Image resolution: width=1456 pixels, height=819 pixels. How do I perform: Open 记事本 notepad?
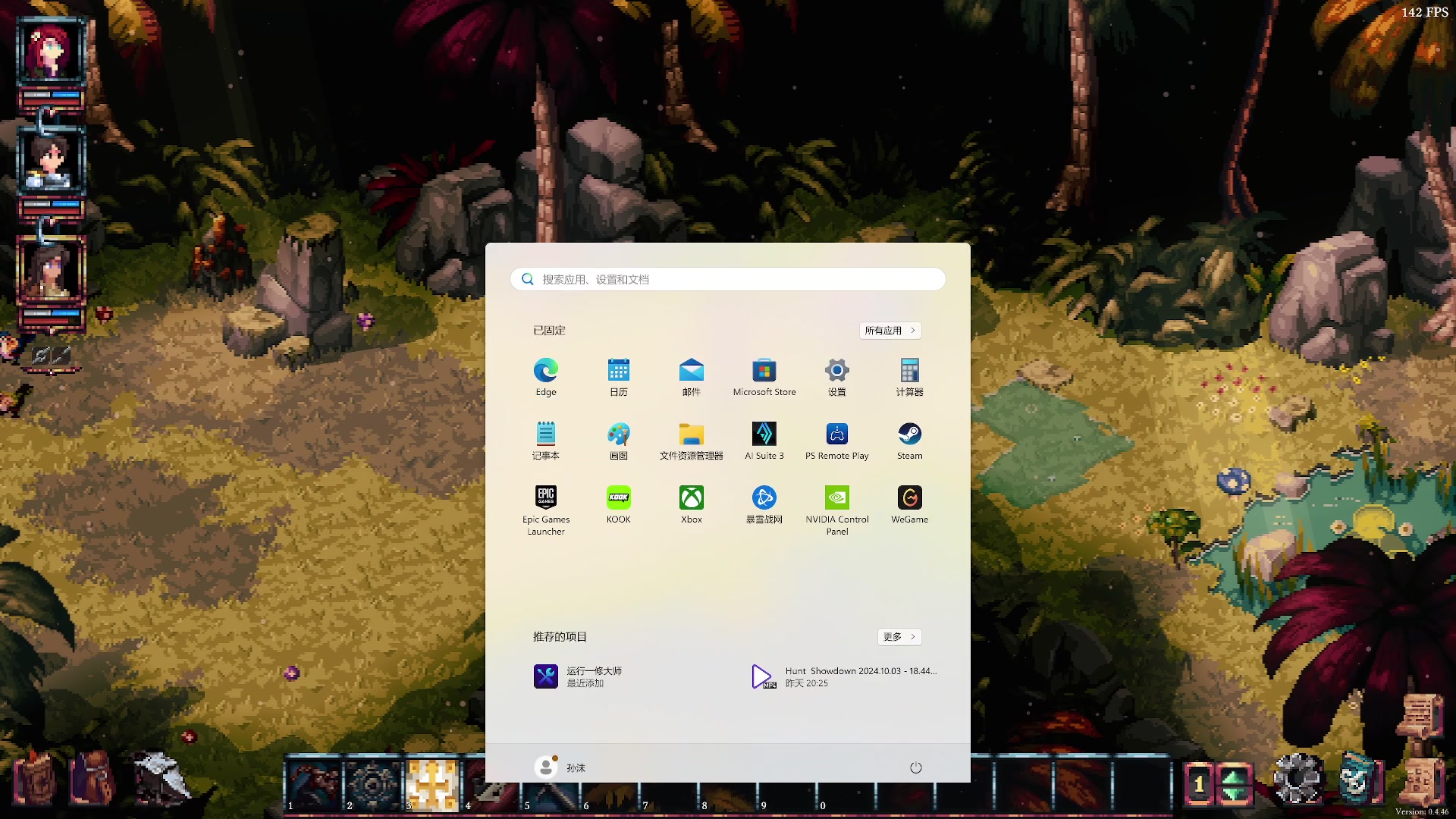[546, 441]
